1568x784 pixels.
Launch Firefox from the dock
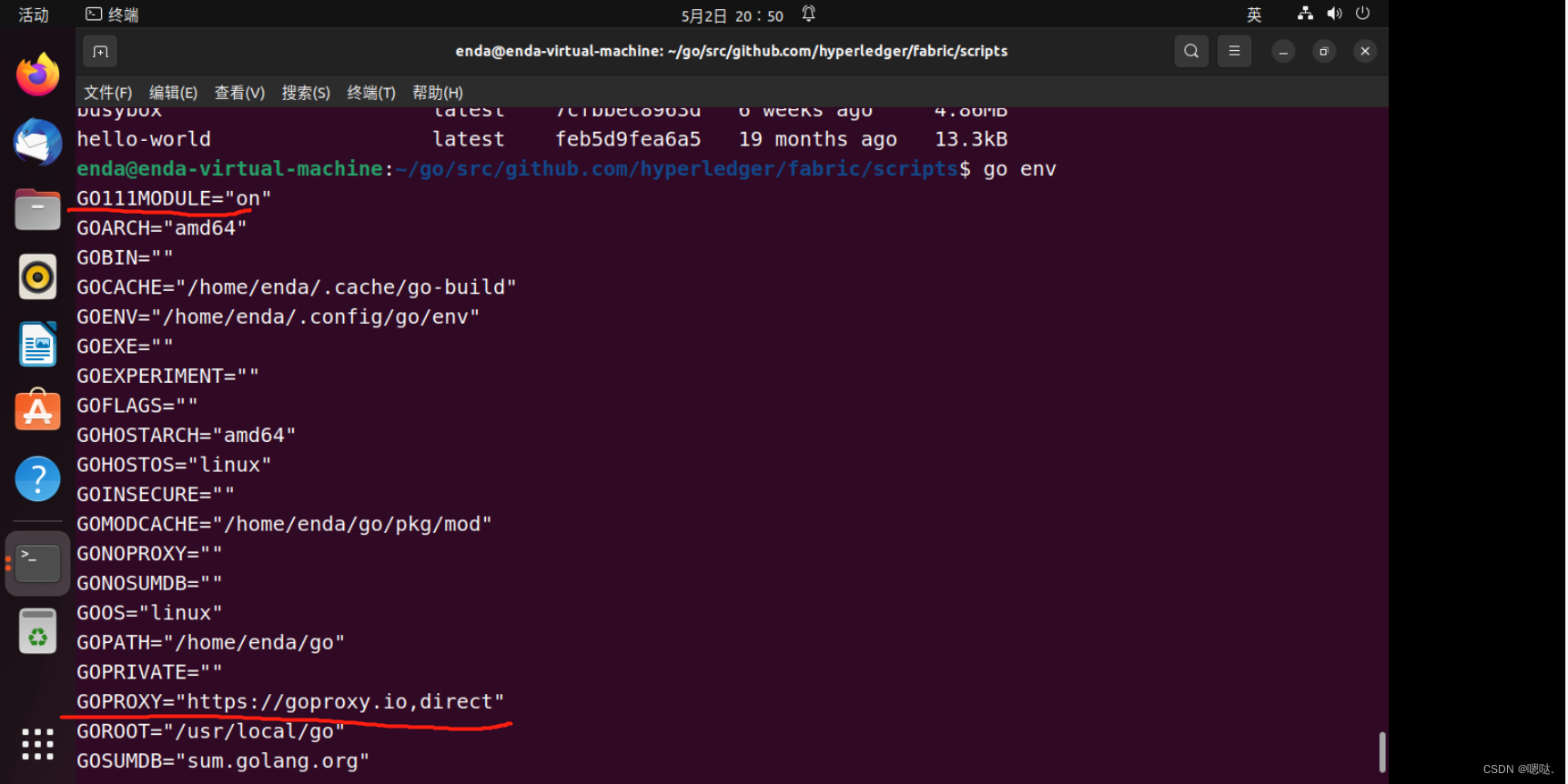[37, 75]
